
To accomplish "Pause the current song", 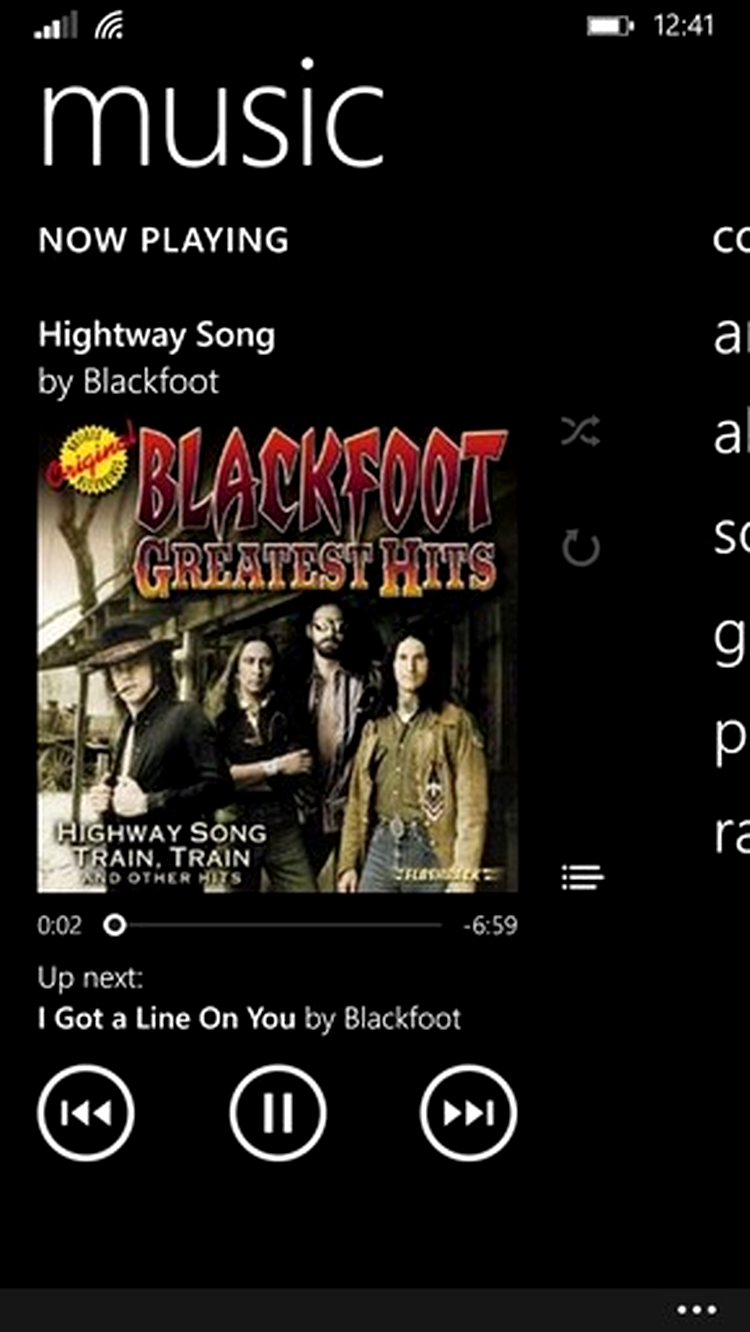I will tap(278, 1112).
